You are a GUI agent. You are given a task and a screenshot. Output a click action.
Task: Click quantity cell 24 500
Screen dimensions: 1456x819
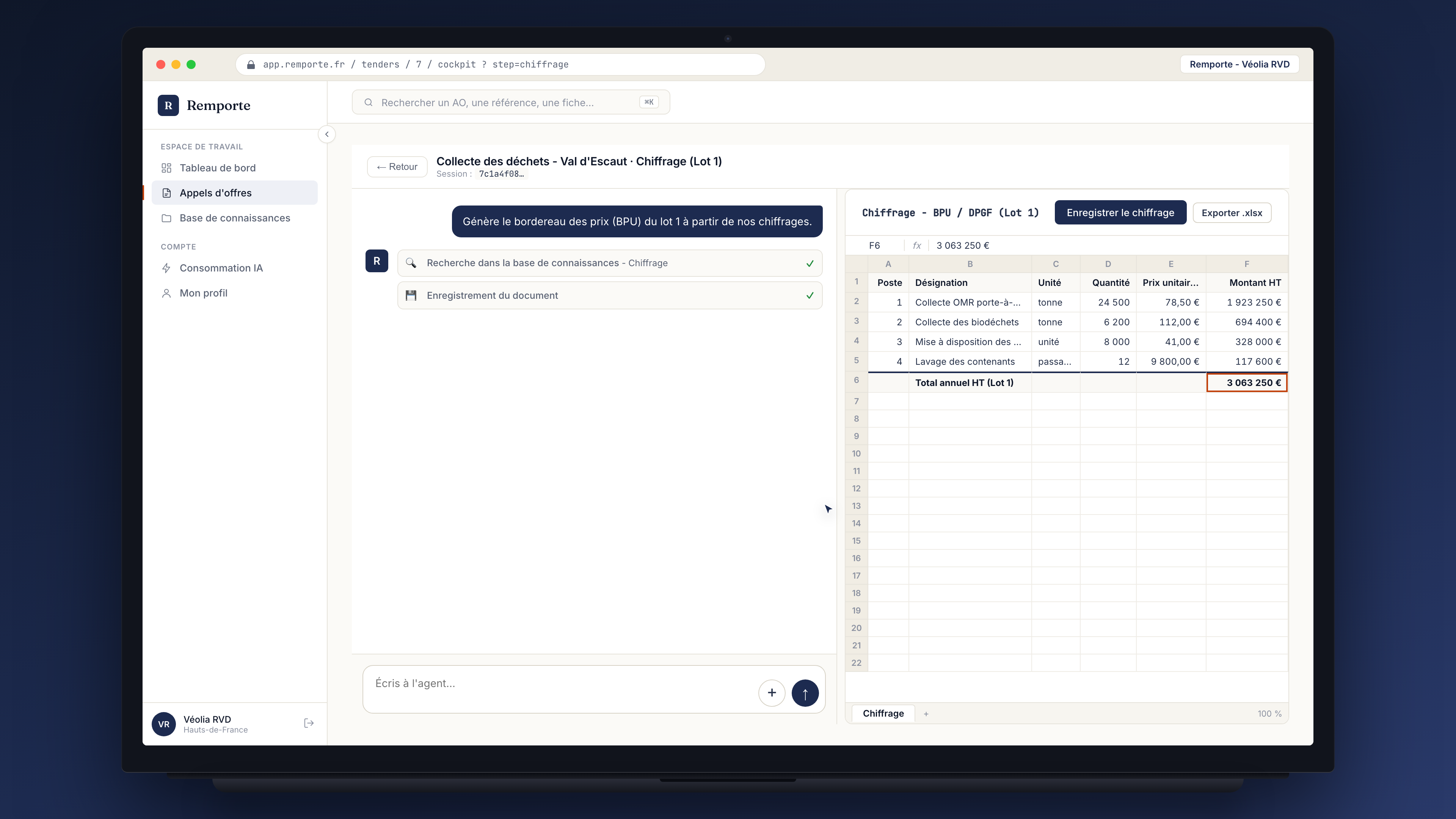click(x=1108, y=303)
